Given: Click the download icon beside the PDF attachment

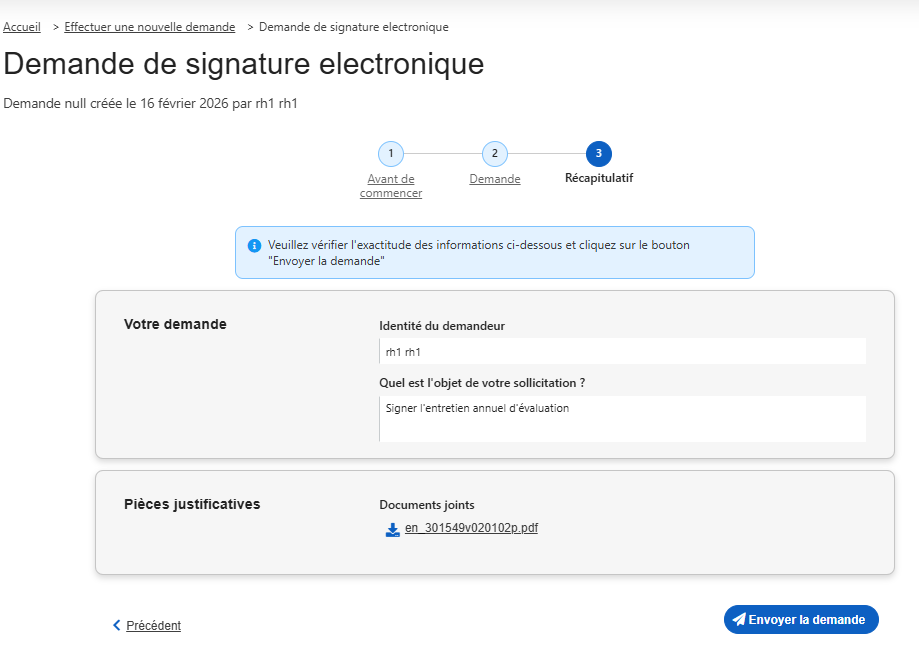Looking at the screenshot, I should (x=392, y=529).
